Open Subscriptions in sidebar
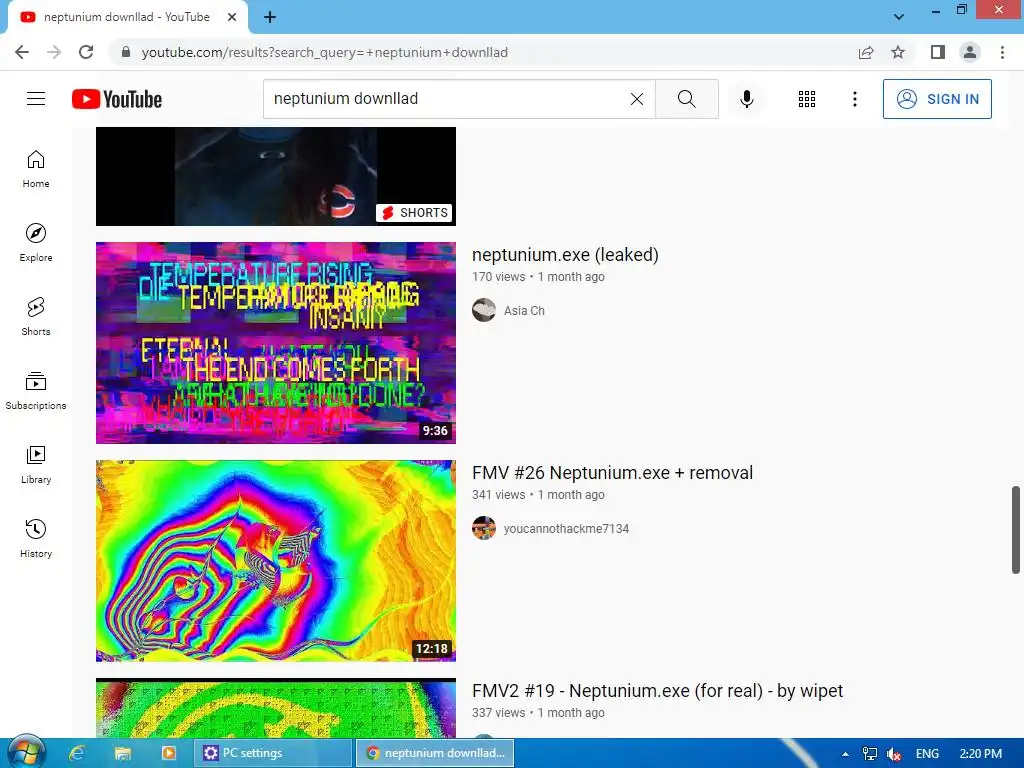 (x=36, y=391)
